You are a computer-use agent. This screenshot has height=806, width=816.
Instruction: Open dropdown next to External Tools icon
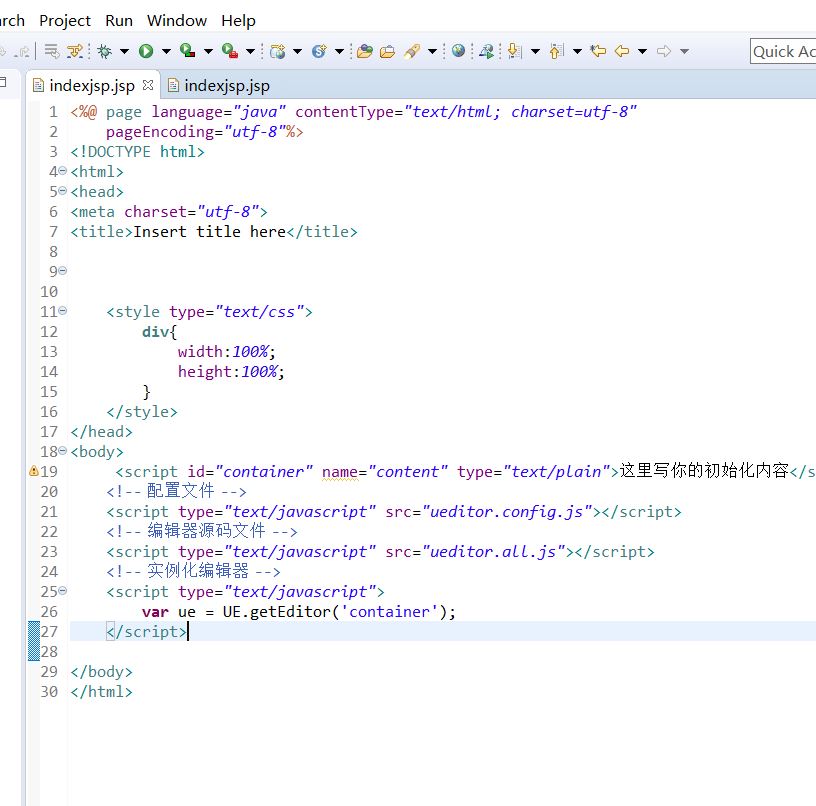click(x=250, y=52)
